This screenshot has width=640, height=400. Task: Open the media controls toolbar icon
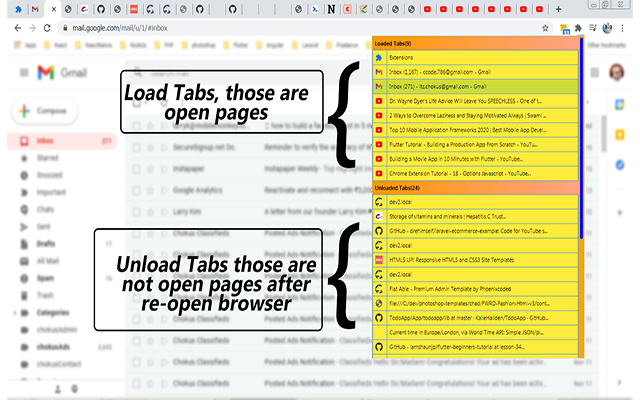(593, 28)
